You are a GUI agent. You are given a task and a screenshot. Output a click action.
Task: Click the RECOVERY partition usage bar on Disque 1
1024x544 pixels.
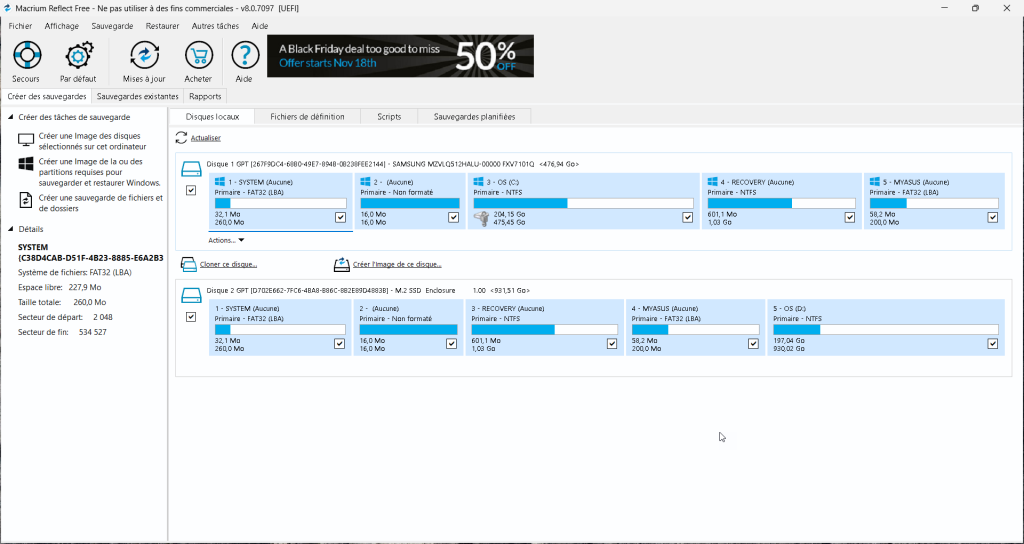[780, 203]
